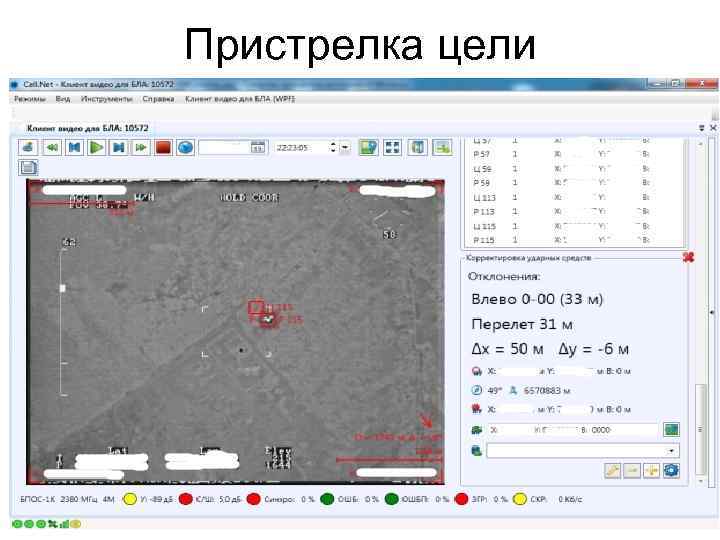Click the map marker toolbar icon
The height and width of the screenshot is (540, 720).
point(368,147)
